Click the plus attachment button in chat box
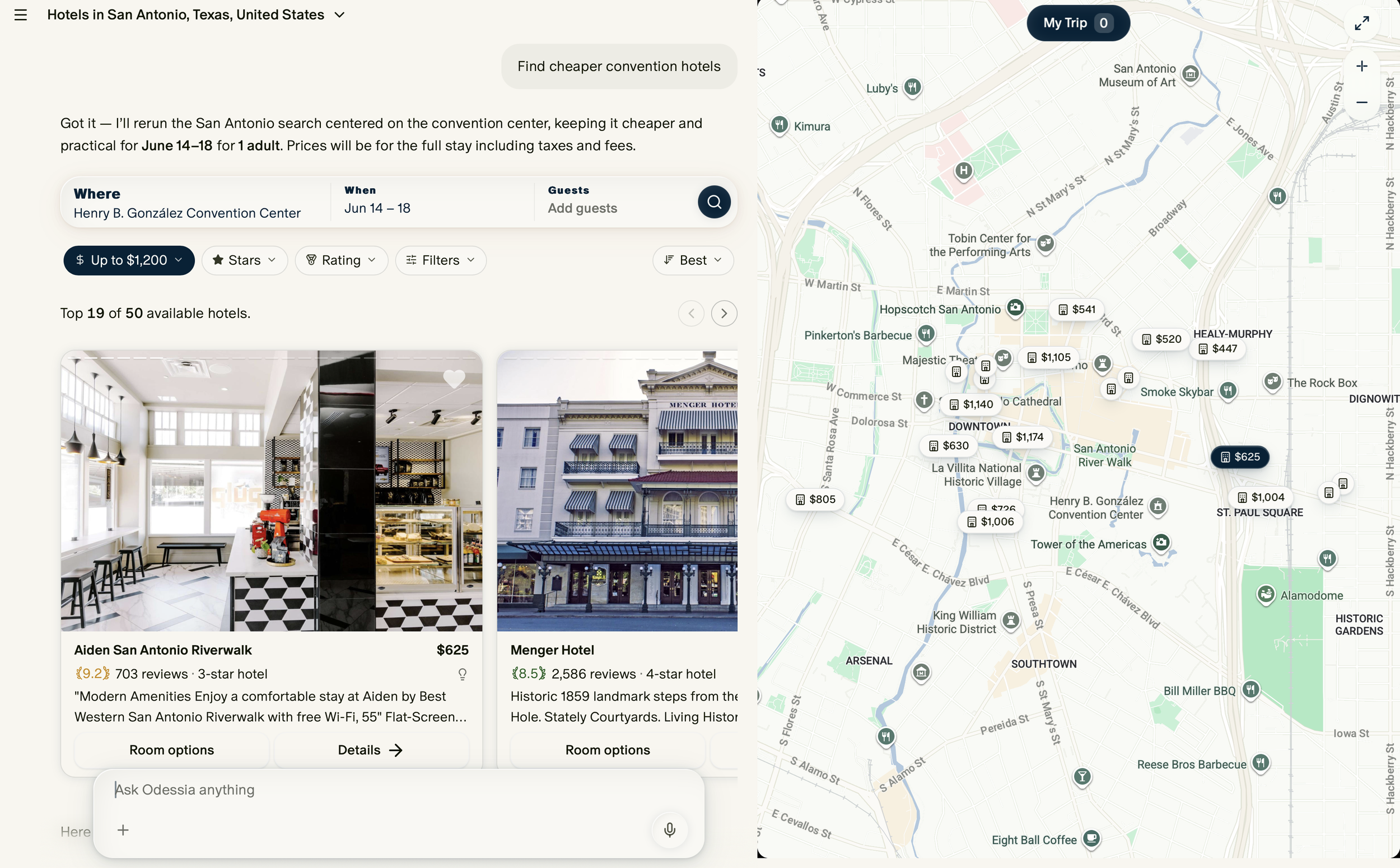Image resolution: width=1400 pixels, height=868 pixels. point(123,830)
